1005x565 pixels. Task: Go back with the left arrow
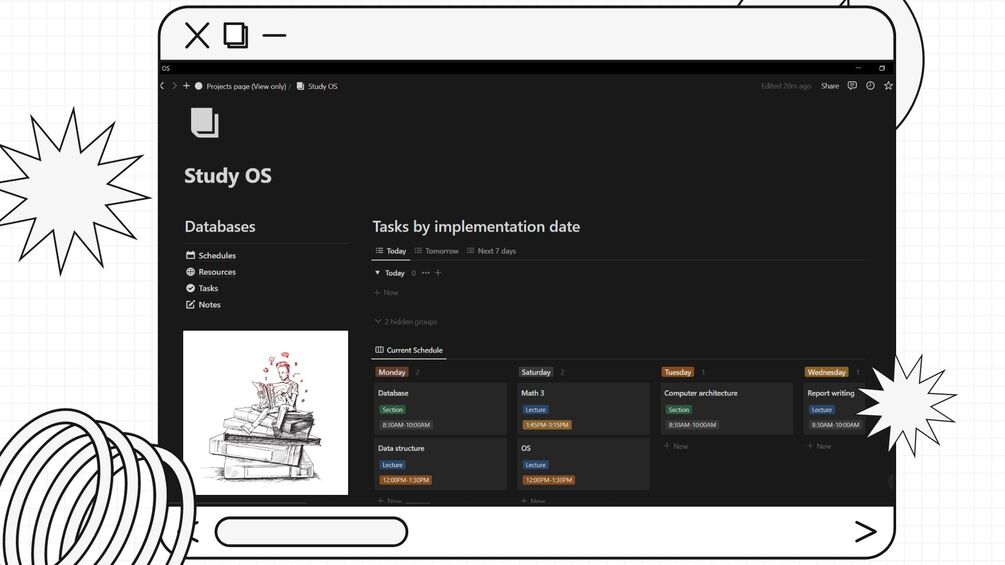(x=162, y=86)
